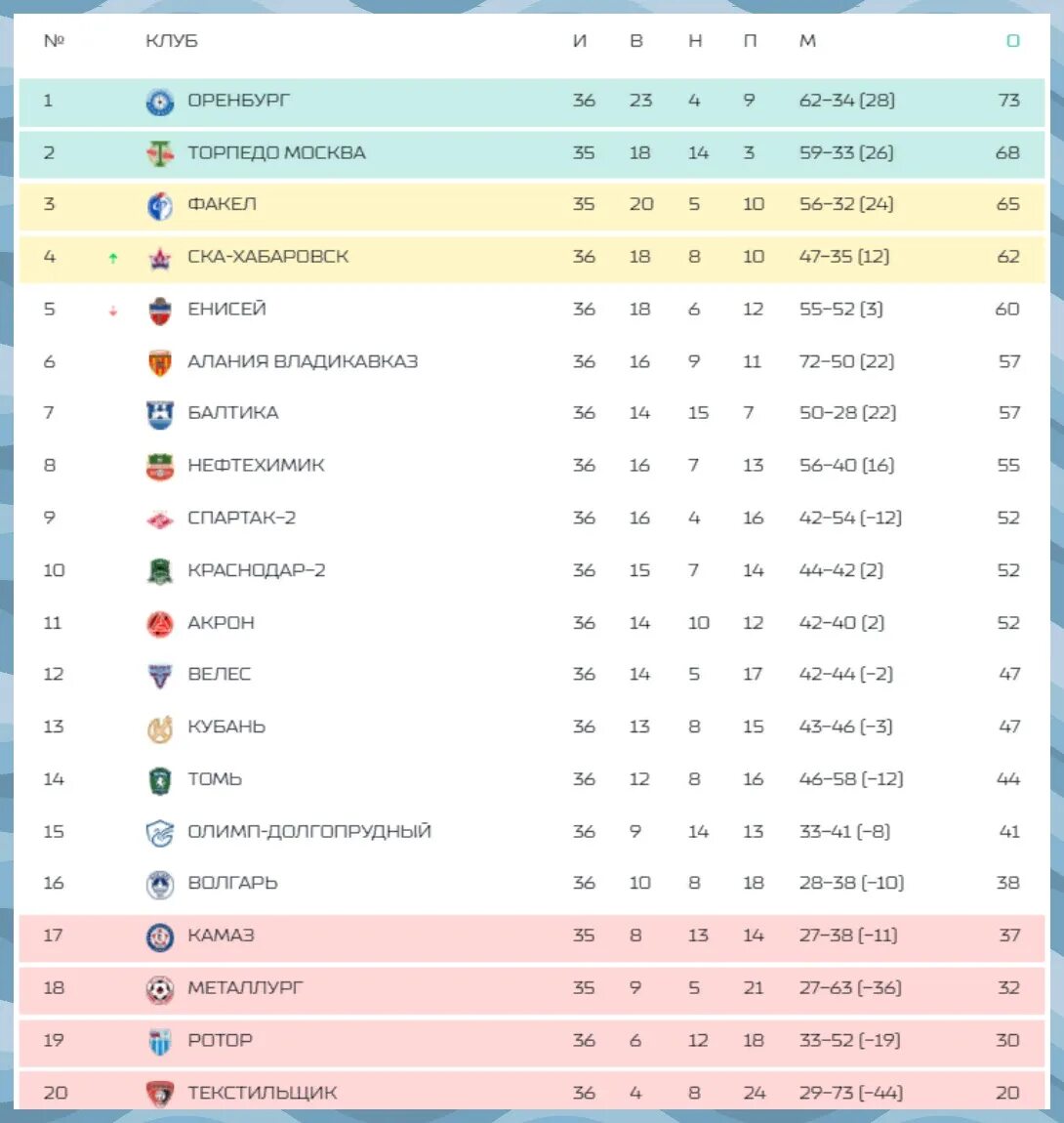This screenshot has width=1064, height=1123.
Task: Open the Олимп-Долгопрудный team link
Action: coord(309,831)
